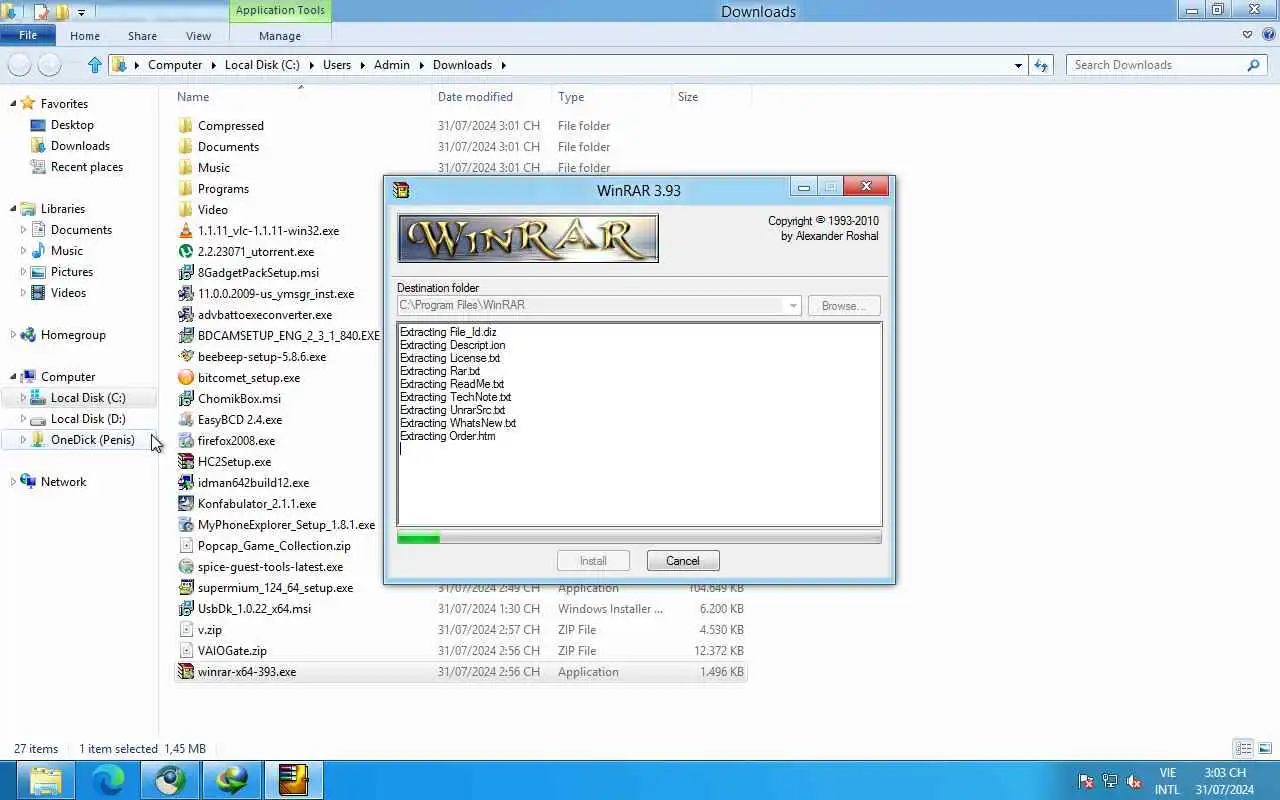Launch Microsoft Edge from the taskbar

(x=108, y=780)
